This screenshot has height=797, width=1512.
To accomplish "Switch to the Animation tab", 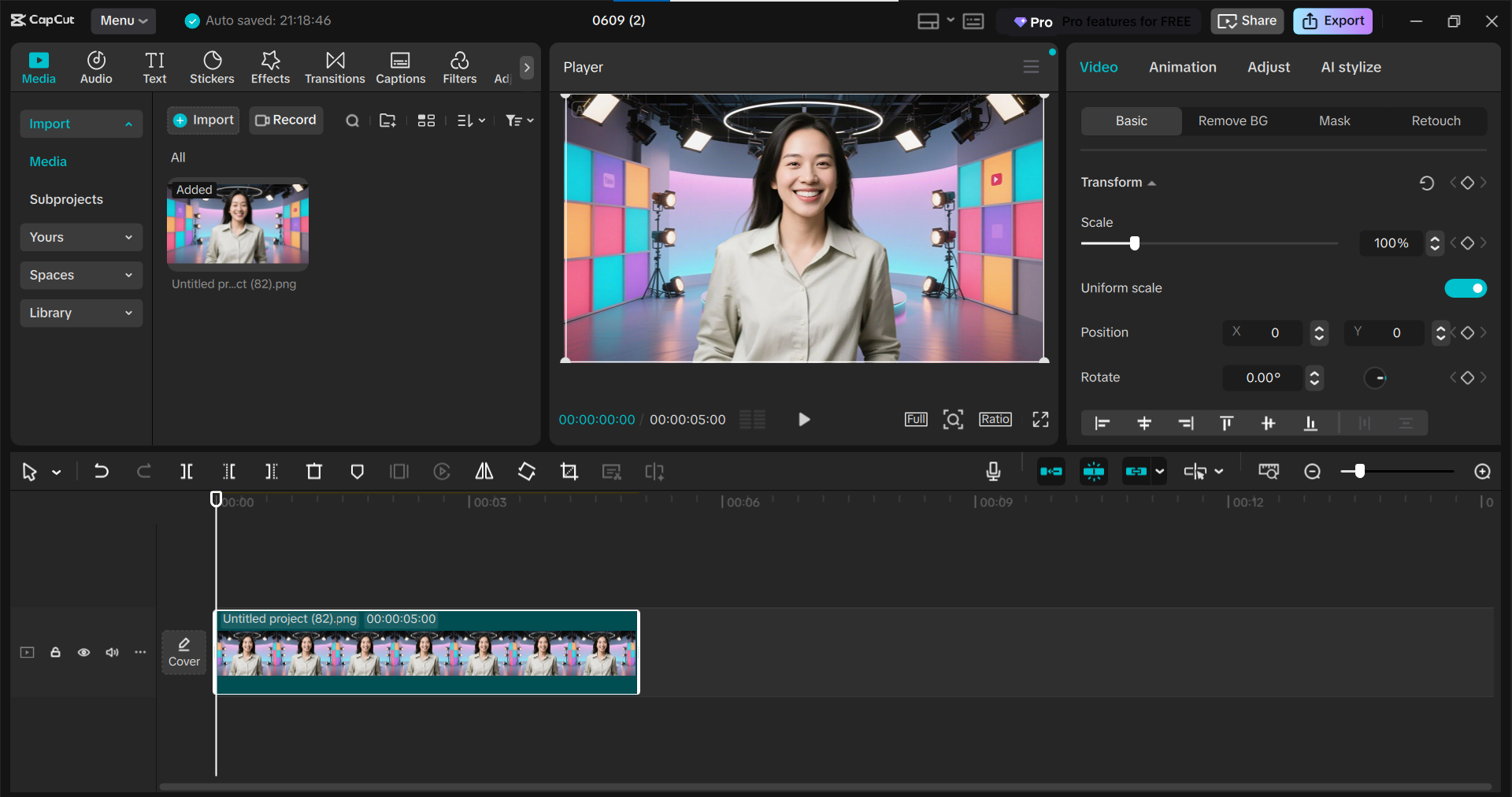I will [1182, 67].
